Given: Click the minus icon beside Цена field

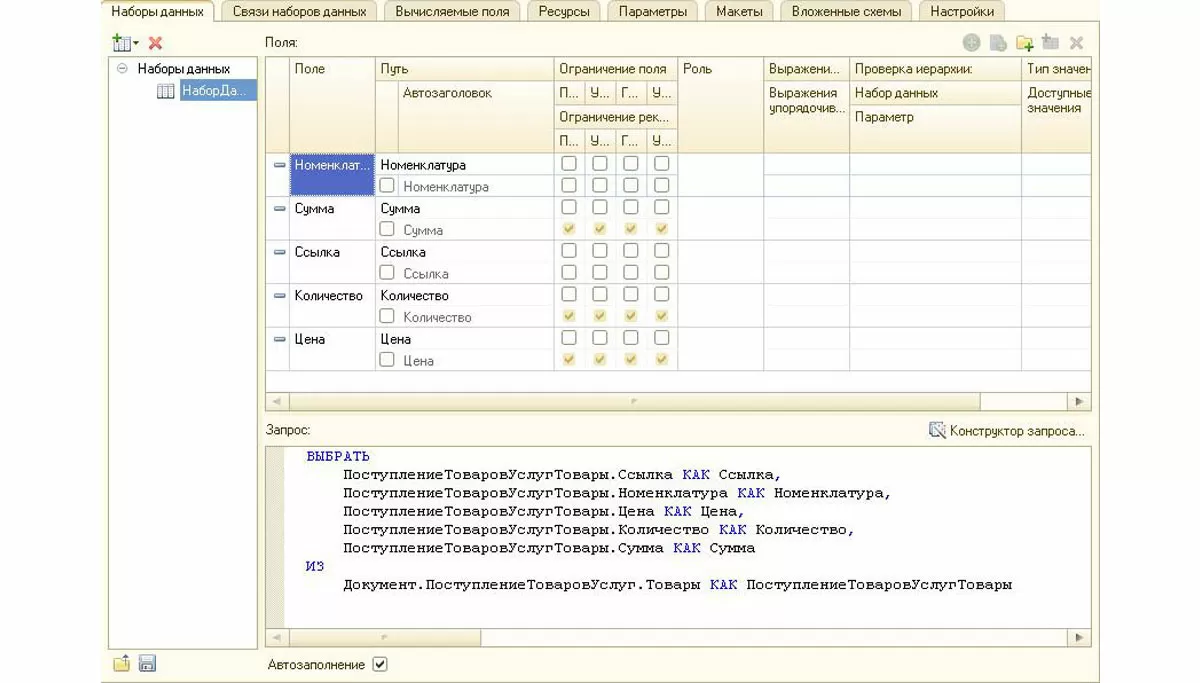Looking at the screenshot, I should point(279,339).
